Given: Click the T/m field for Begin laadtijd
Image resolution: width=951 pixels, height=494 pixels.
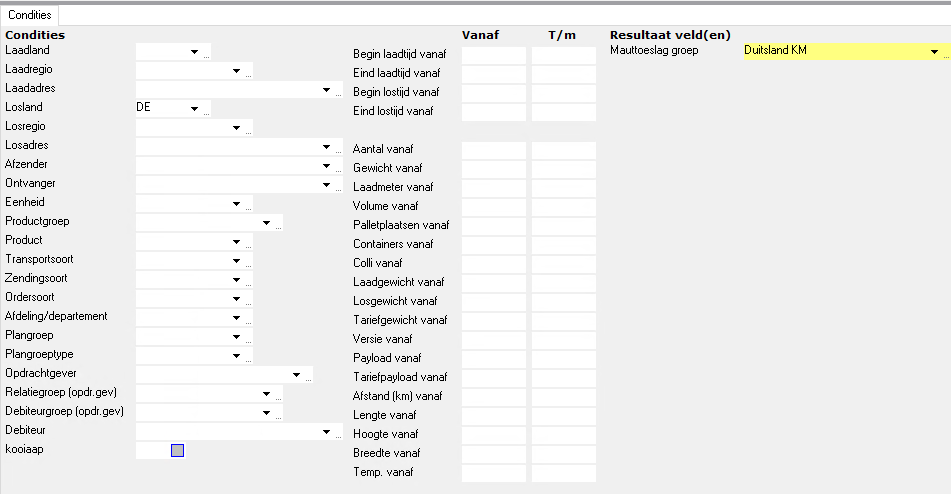Looking at the screenshot, I should (x=563, y=55).
